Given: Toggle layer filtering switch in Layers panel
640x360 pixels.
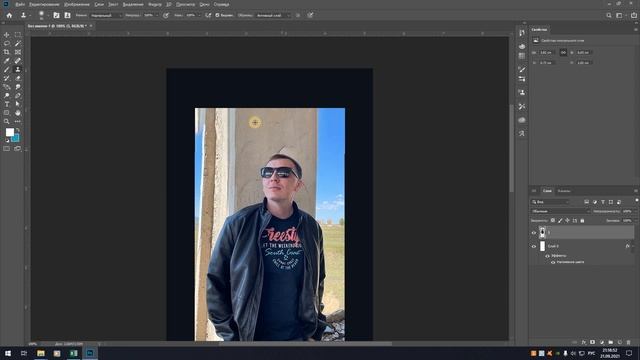Looking at the screenshot, I should [x=636, y=200].
